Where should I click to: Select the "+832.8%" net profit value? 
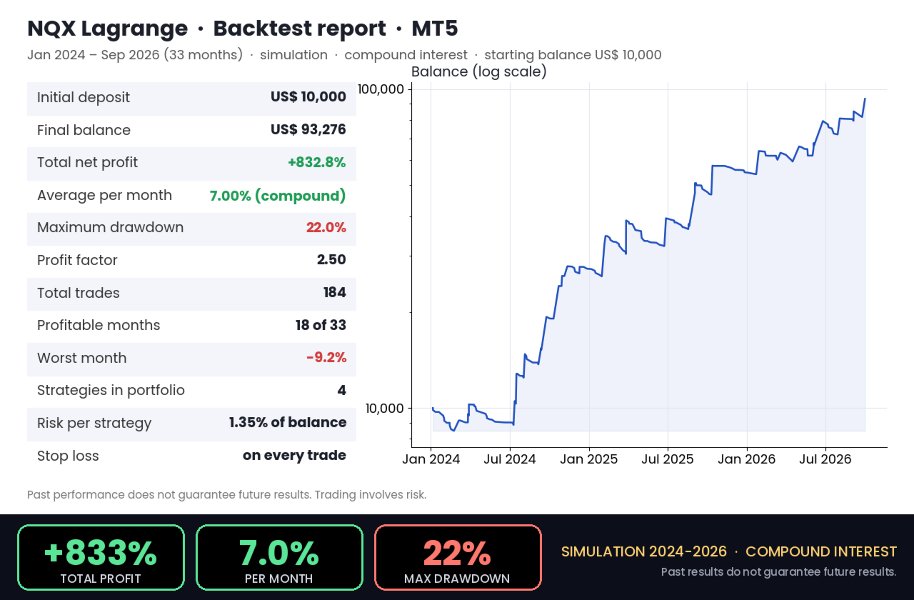(317, 162)
